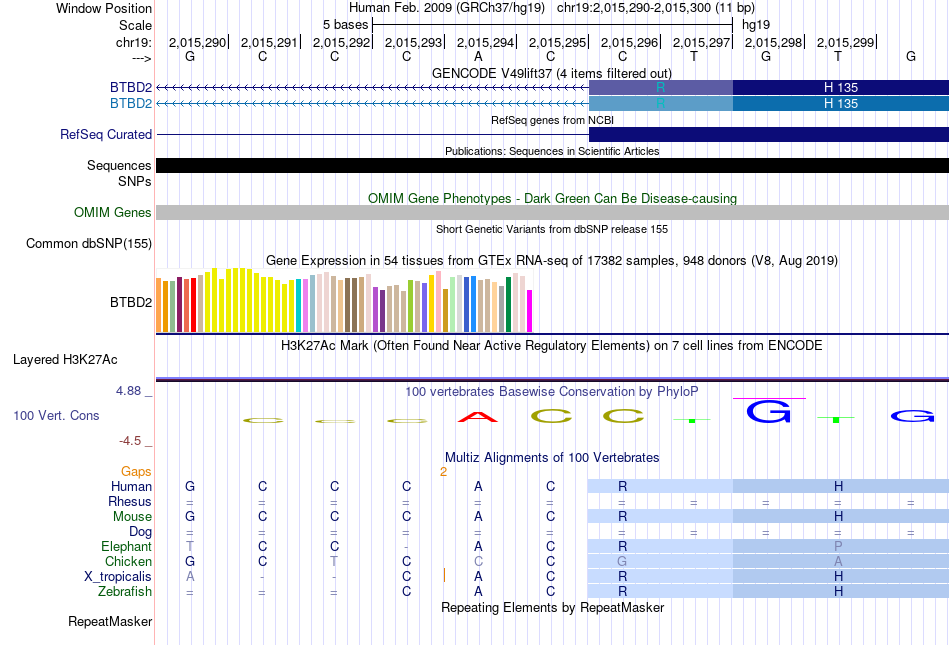Viewport: 950px width, 645px height.
Task: Select the Dog species label
Action: (x=141, y=532)
